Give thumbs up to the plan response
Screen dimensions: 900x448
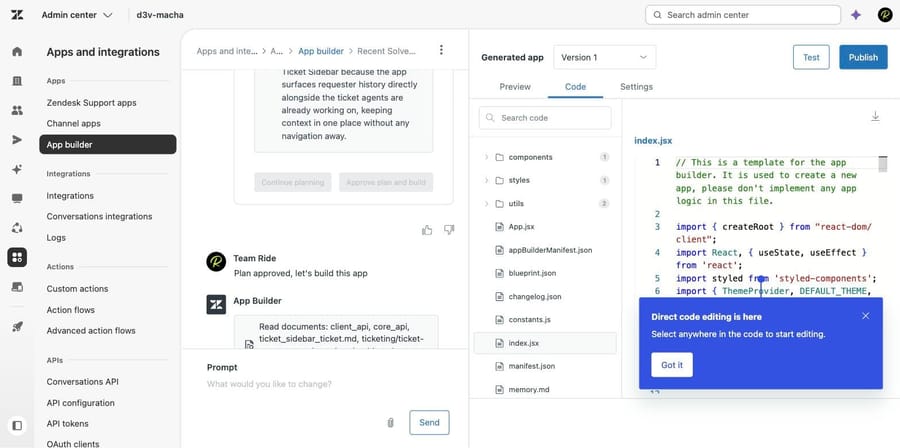click(427, 230)
